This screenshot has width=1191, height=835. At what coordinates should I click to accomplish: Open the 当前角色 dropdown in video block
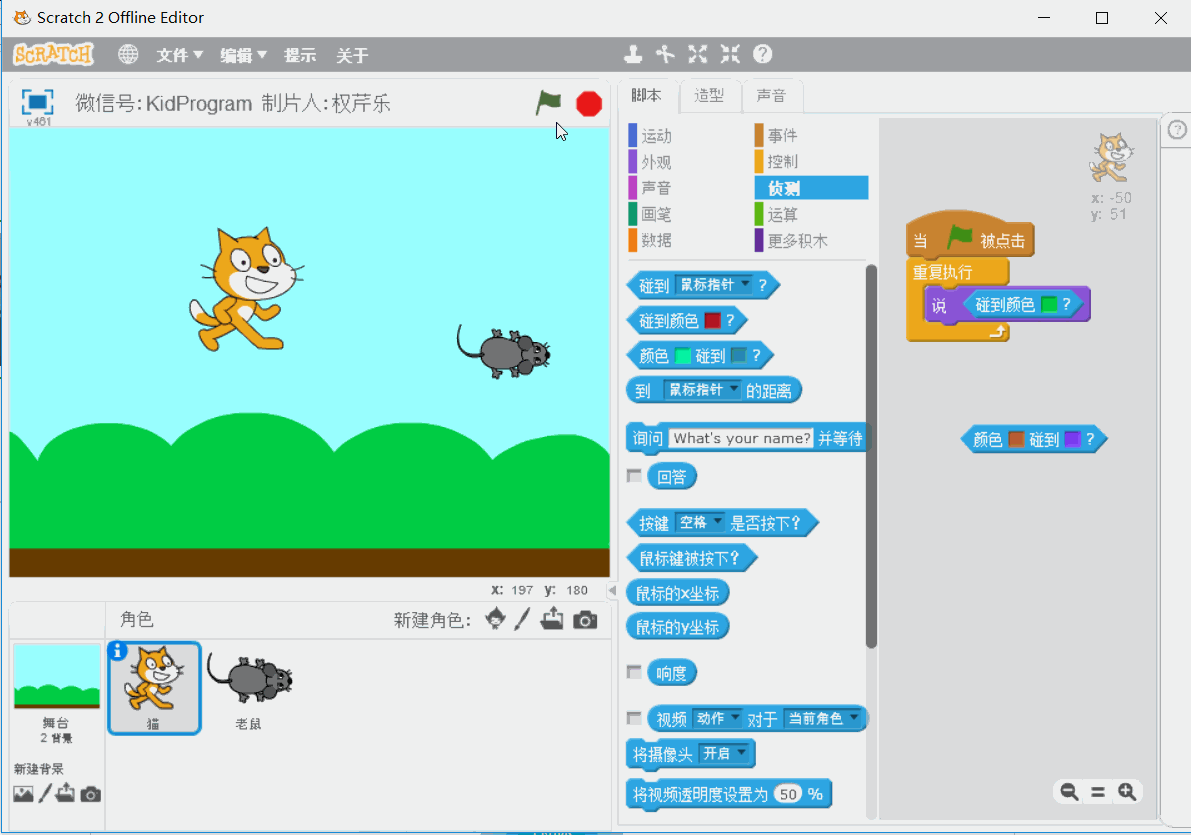(823, 718)
